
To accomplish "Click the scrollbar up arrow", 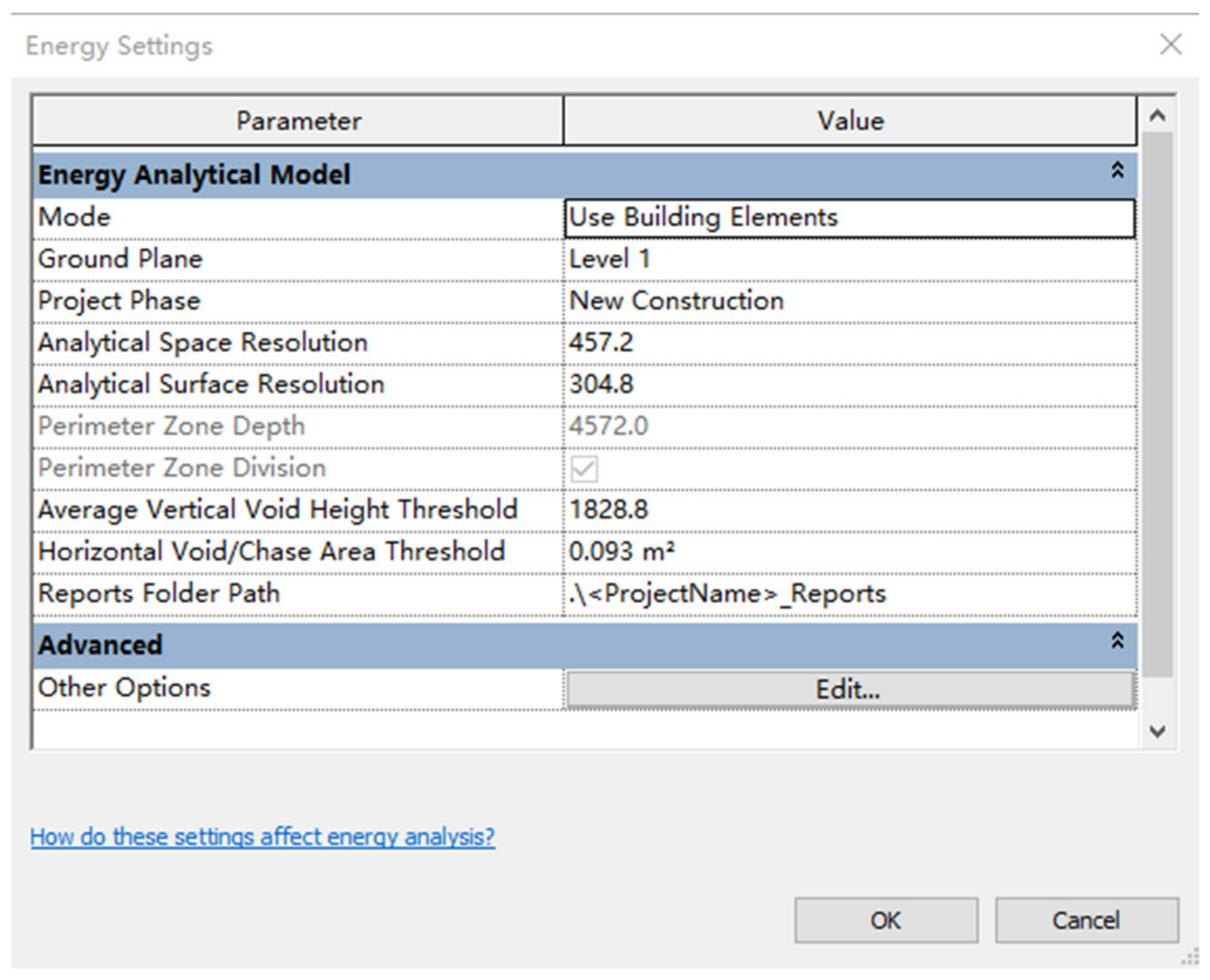I will pyautogui.click(x=1158, y=116).
